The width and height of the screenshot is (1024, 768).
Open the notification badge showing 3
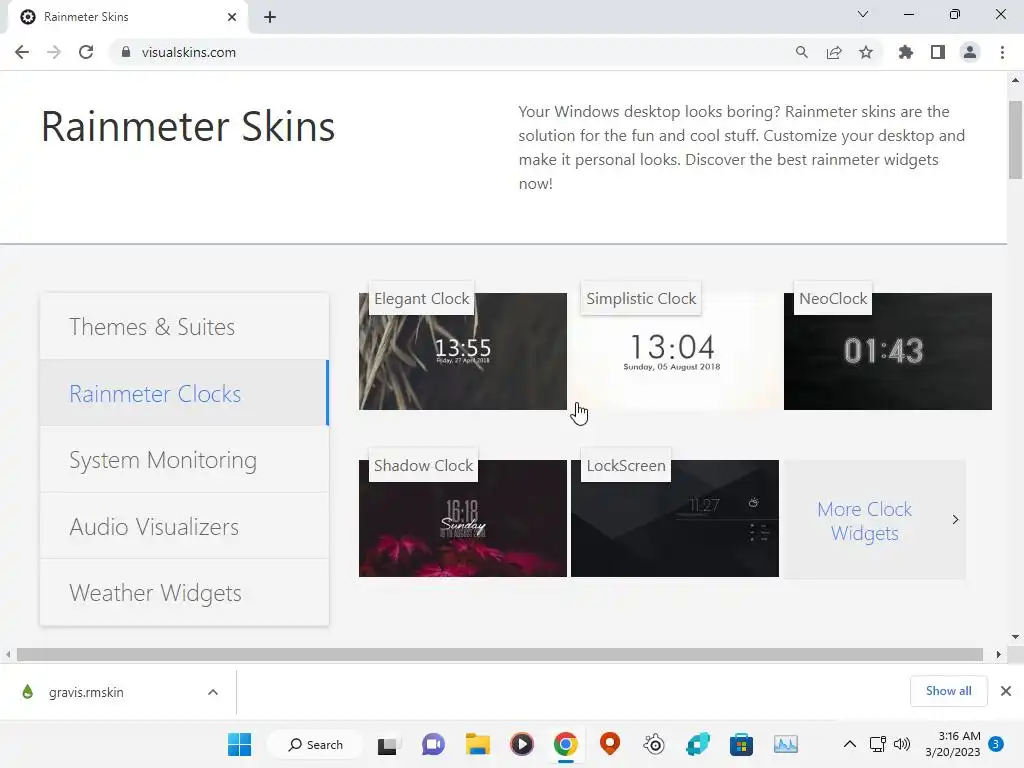[x=996, y=744]
